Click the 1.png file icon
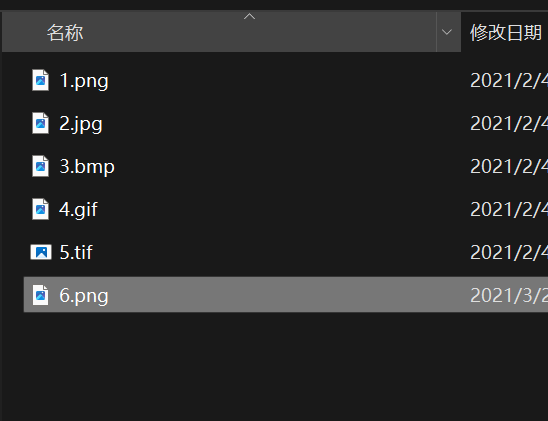The image size is (548, 421). 41,80
